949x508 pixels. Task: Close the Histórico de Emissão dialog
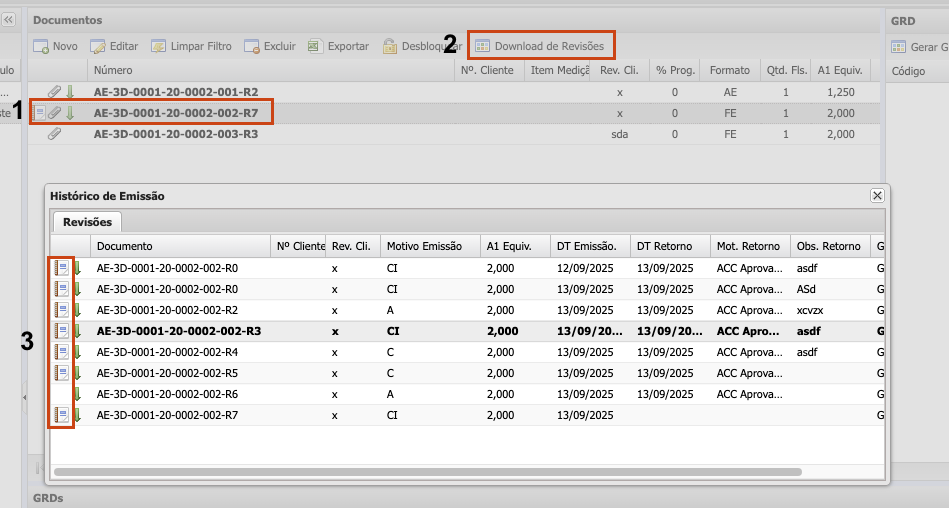point(877,196)
